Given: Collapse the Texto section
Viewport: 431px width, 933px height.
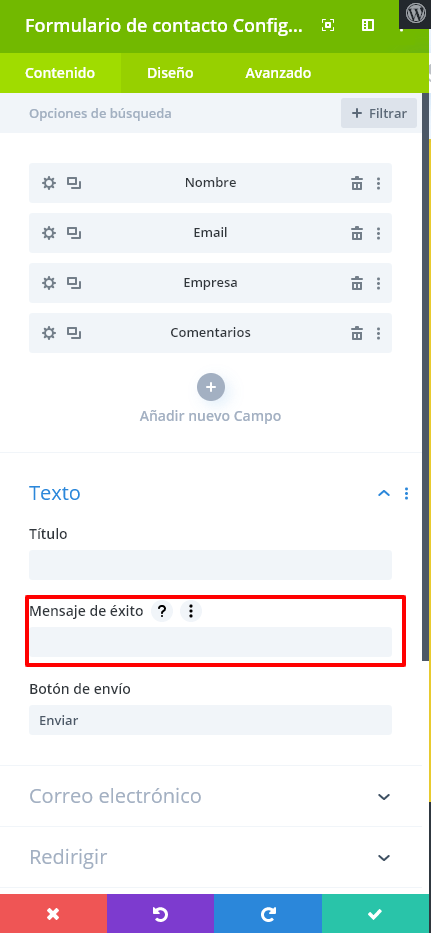Looking at the screenshot, I should (x=385, y=493).
